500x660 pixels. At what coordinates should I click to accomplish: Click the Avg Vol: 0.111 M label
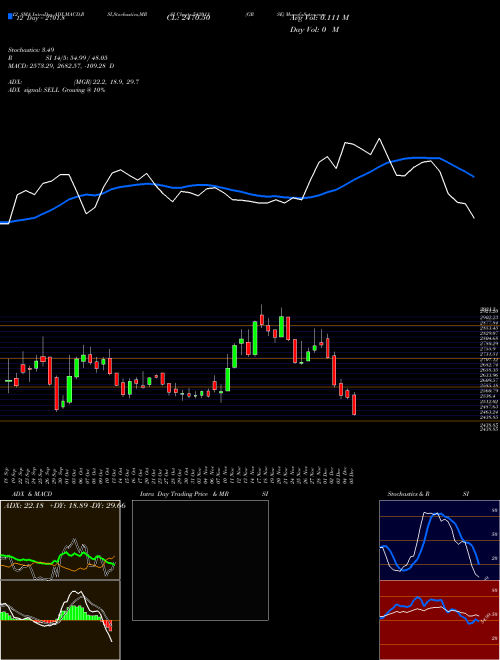[320, 18]
